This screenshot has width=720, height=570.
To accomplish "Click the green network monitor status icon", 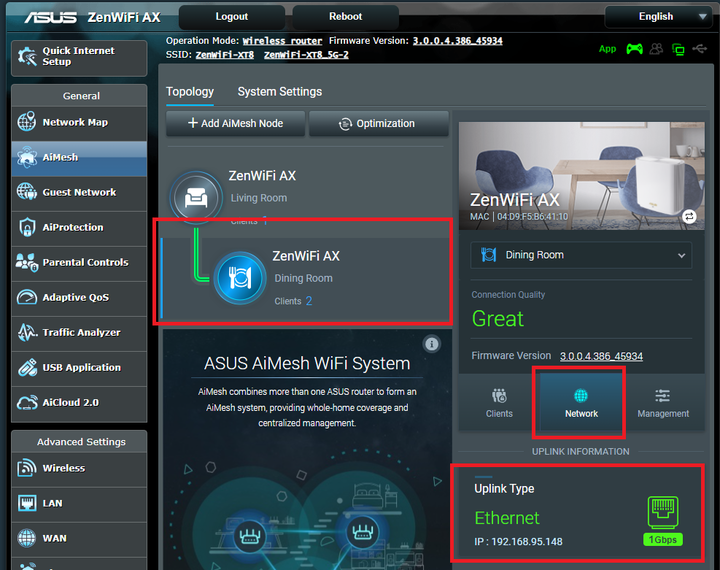I will coord(678,49).
